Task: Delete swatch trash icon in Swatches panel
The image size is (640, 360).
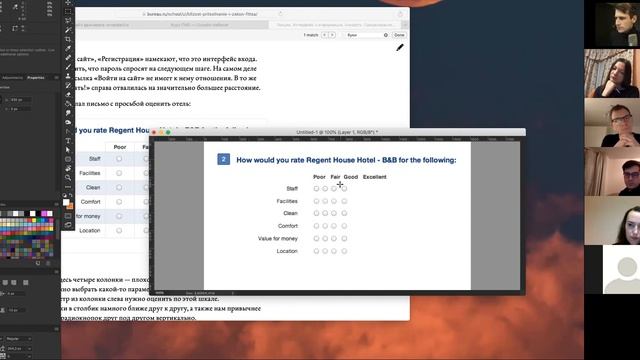Action: pyautogui.click(x=48, y=263)
